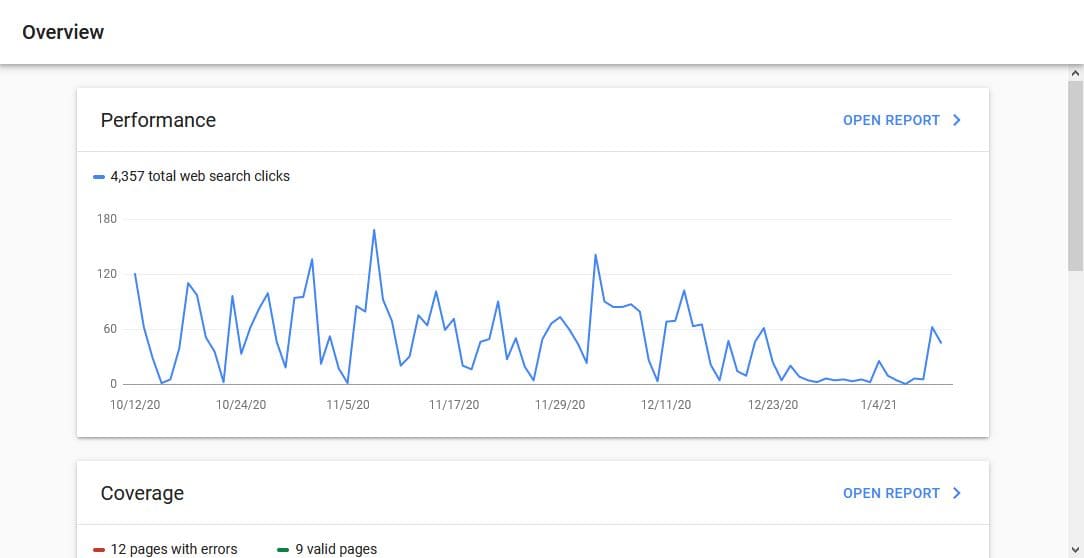Click the chevron arrow beside Coverage Open Report
The height and width of the screenshot is (558, 1084).
pos(957,493)
